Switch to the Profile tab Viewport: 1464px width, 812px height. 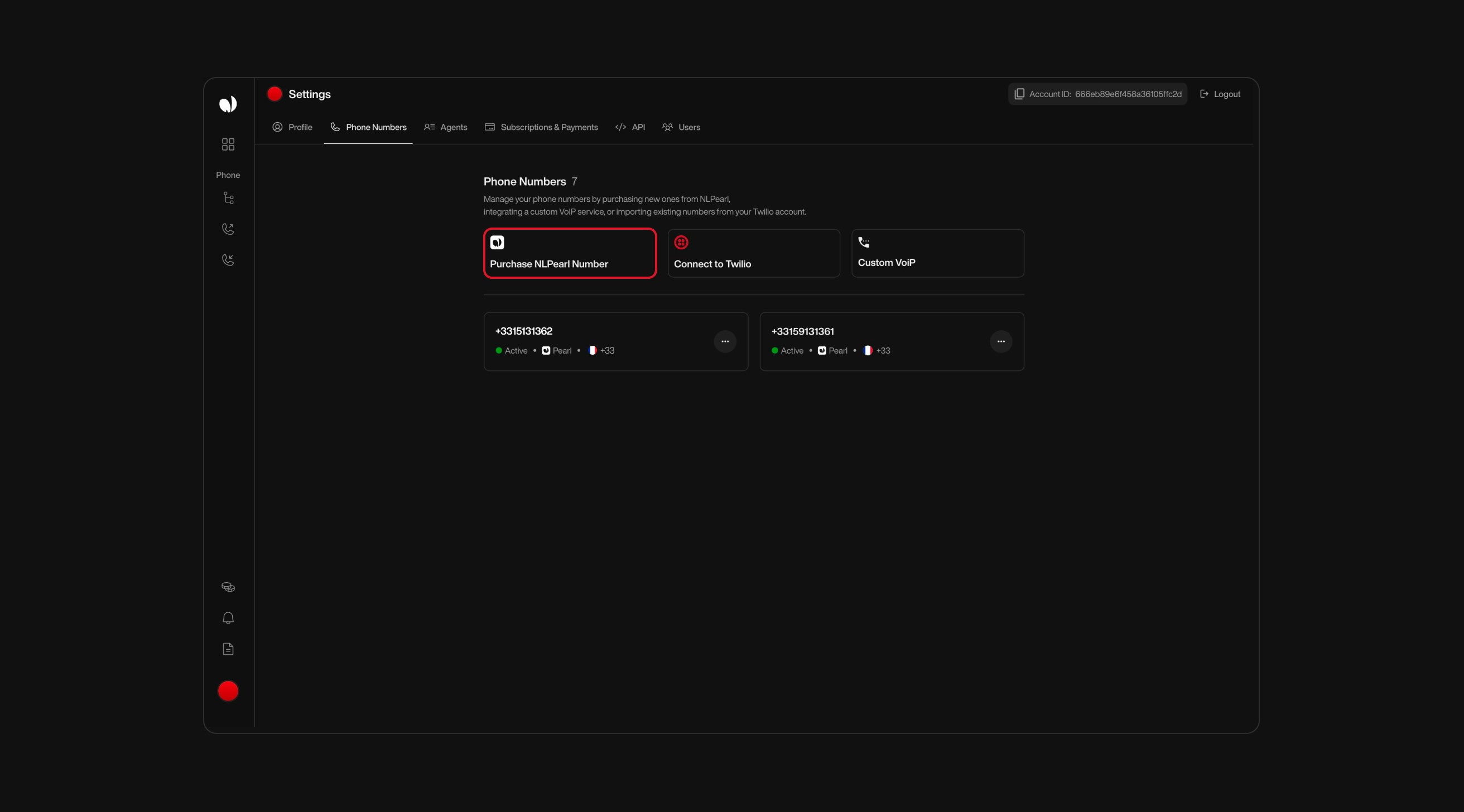[x=293, y=127]
